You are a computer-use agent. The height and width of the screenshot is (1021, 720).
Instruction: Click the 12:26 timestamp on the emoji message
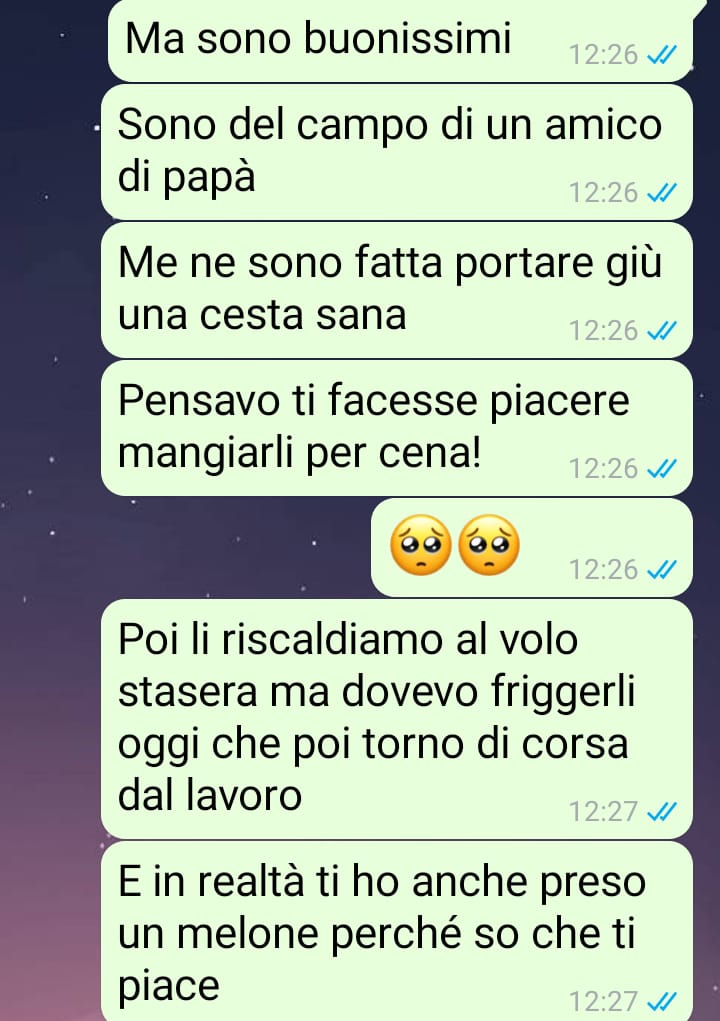pos(603,570)
